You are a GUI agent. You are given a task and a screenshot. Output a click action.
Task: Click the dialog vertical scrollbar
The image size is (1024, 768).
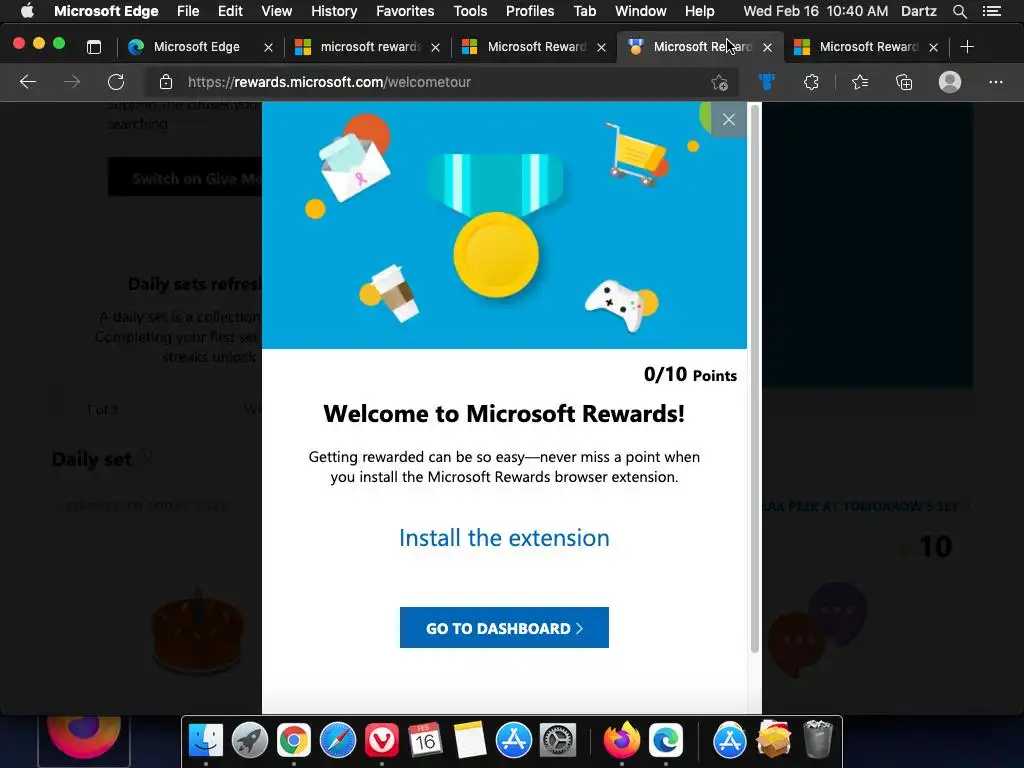pos(755,379)
